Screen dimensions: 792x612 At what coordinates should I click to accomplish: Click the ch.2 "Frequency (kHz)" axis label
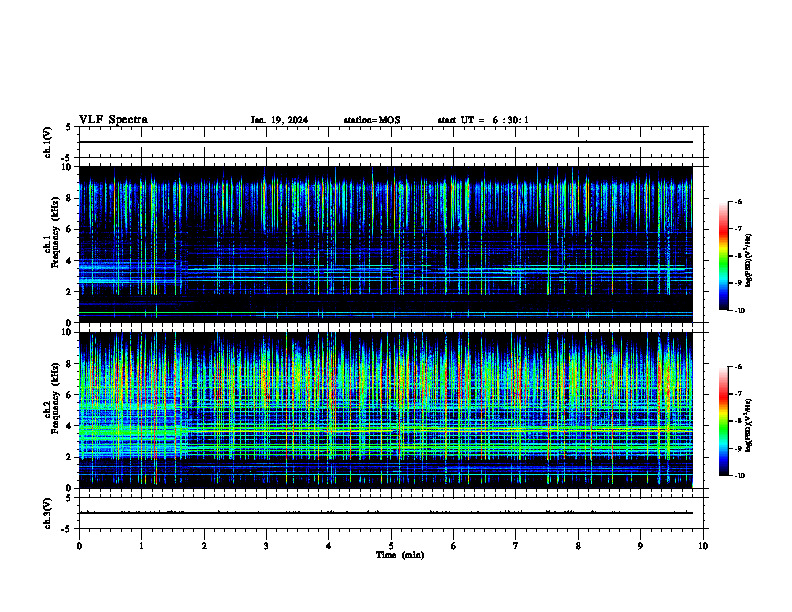tap(55, 398)
